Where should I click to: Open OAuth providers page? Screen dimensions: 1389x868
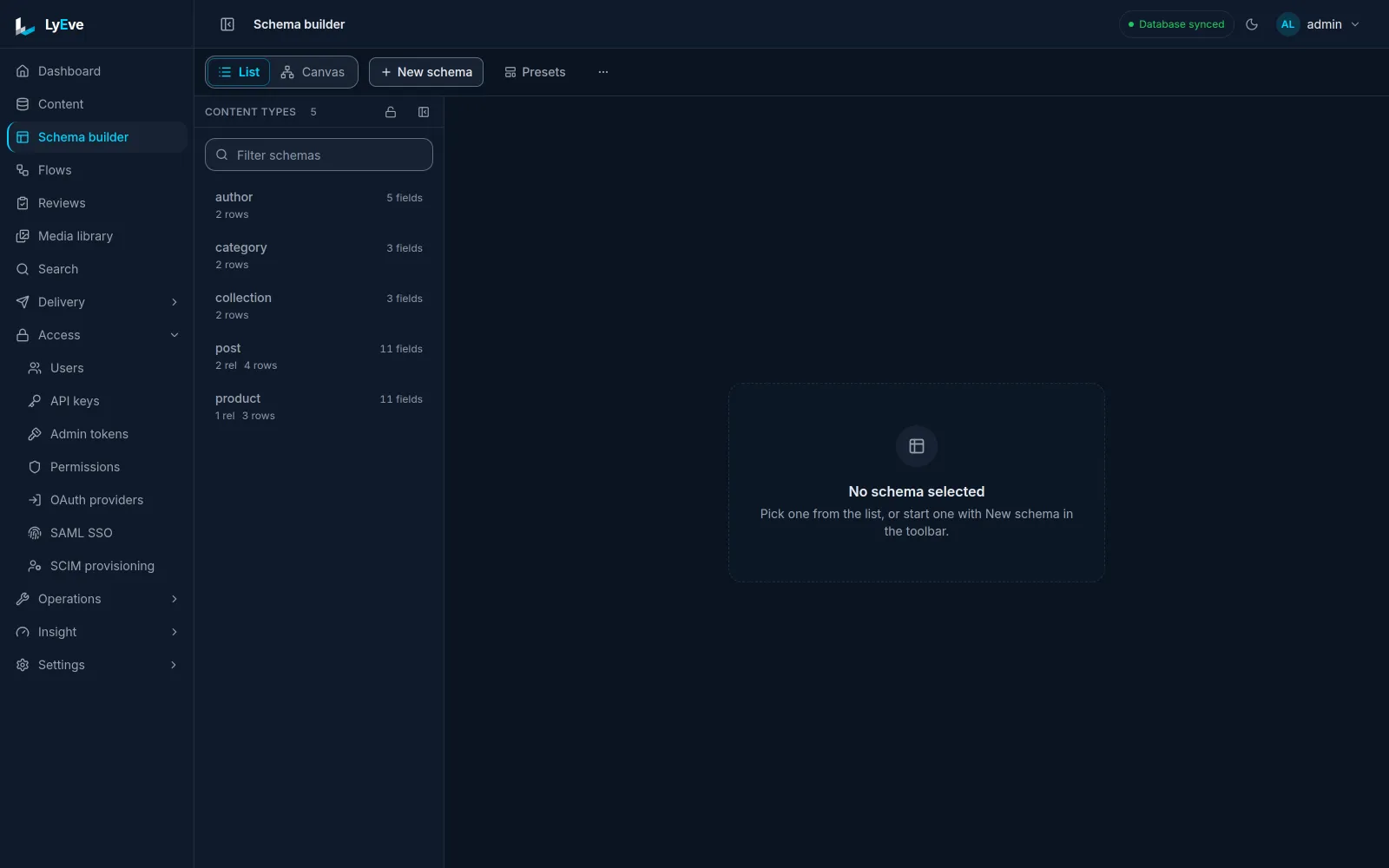[x=103, y=500]
